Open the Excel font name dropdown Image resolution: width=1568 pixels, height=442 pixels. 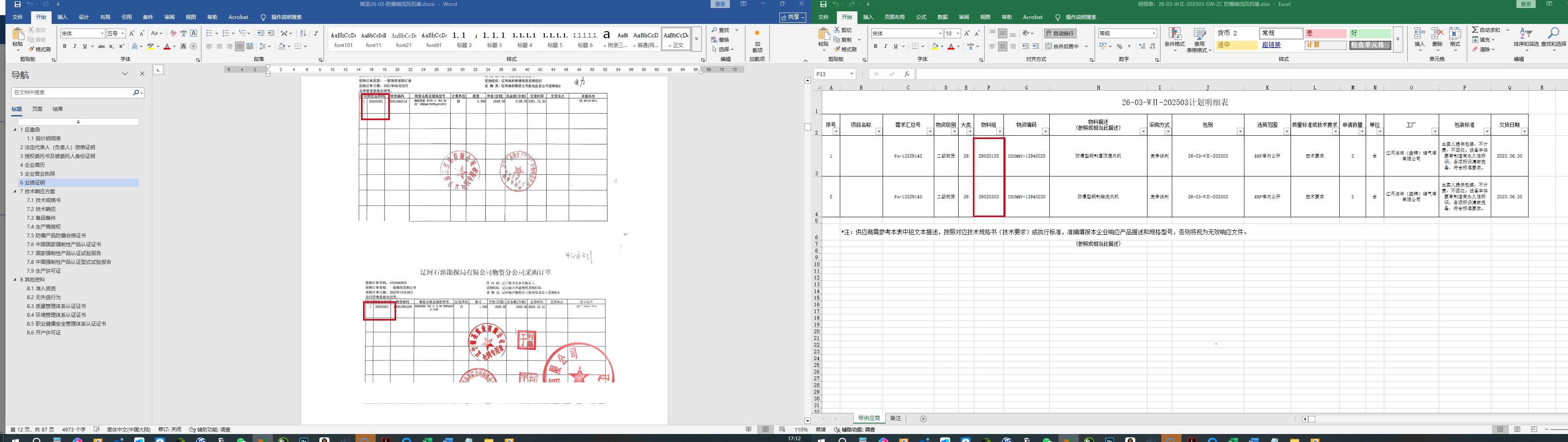pyautogui.click(x=940, y=34)
